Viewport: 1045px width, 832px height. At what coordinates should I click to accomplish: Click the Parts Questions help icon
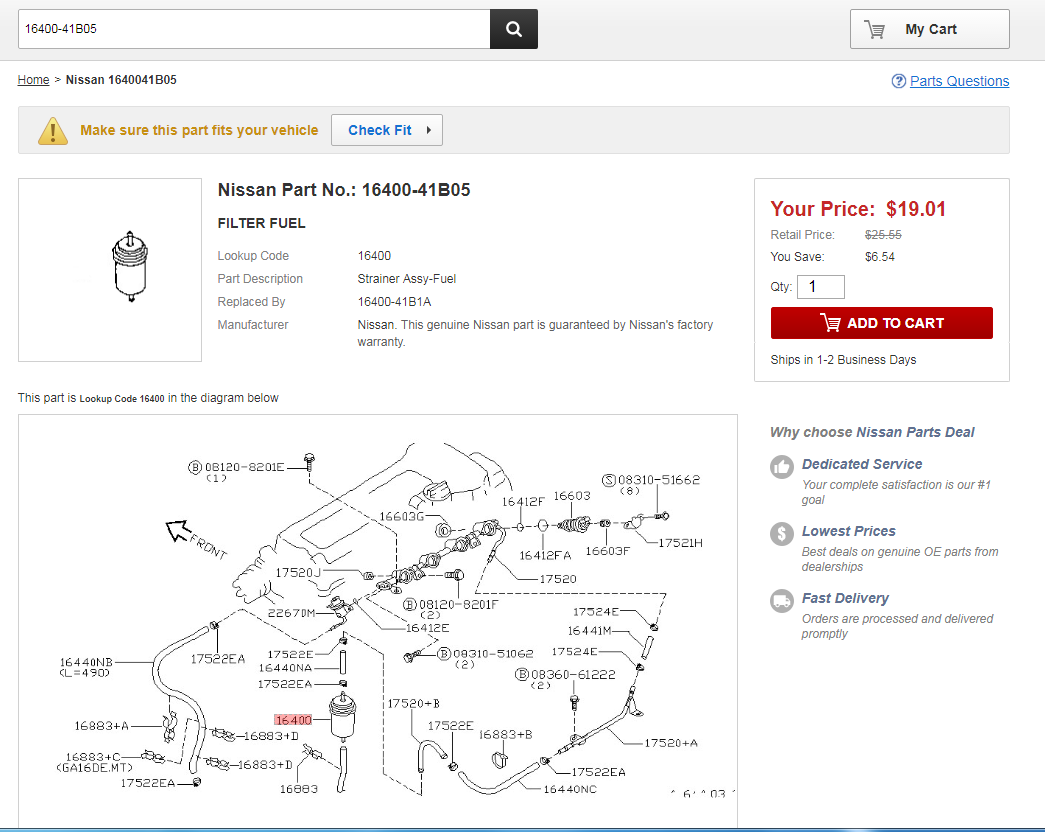point(899,81)
